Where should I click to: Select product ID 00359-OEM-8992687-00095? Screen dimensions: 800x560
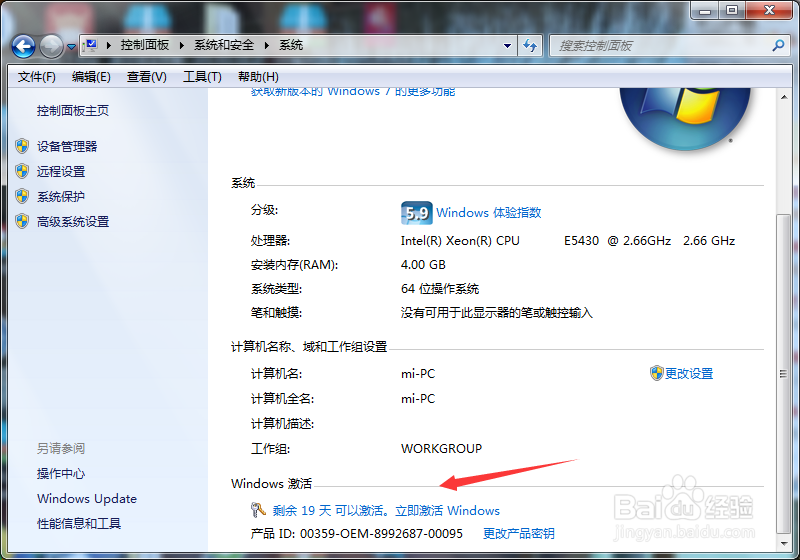[381, 533]
